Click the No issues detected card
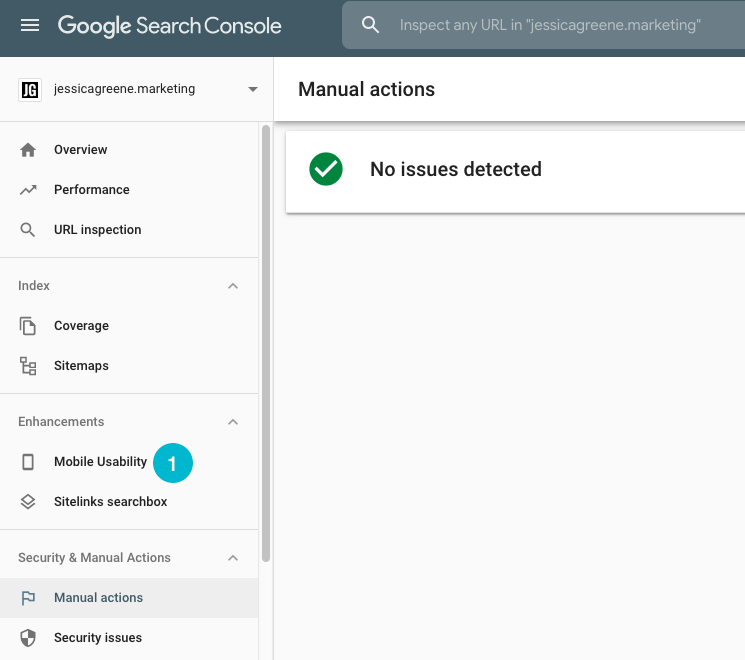Viewport: 745px width, 660px height. [516, 172]
